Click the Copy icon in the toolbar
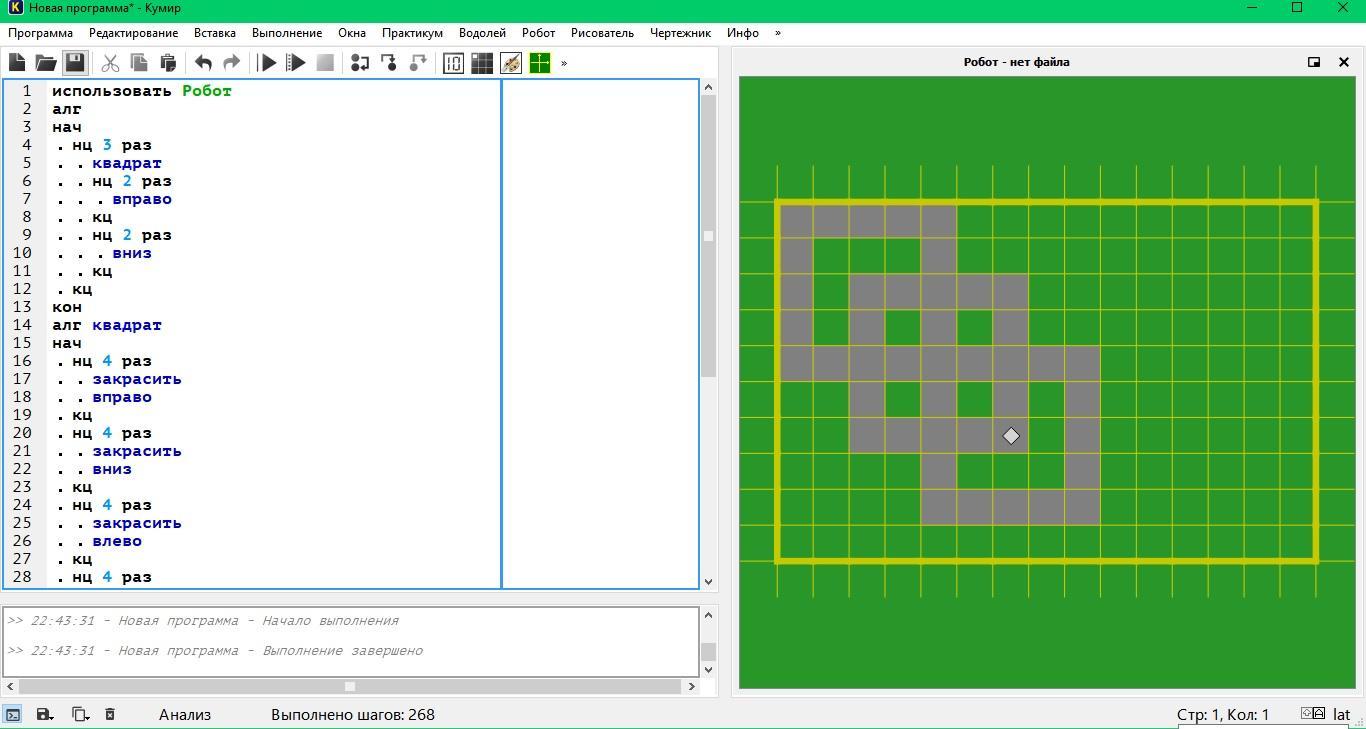The height and width of the screenshot is (729, 1366). 139,63
